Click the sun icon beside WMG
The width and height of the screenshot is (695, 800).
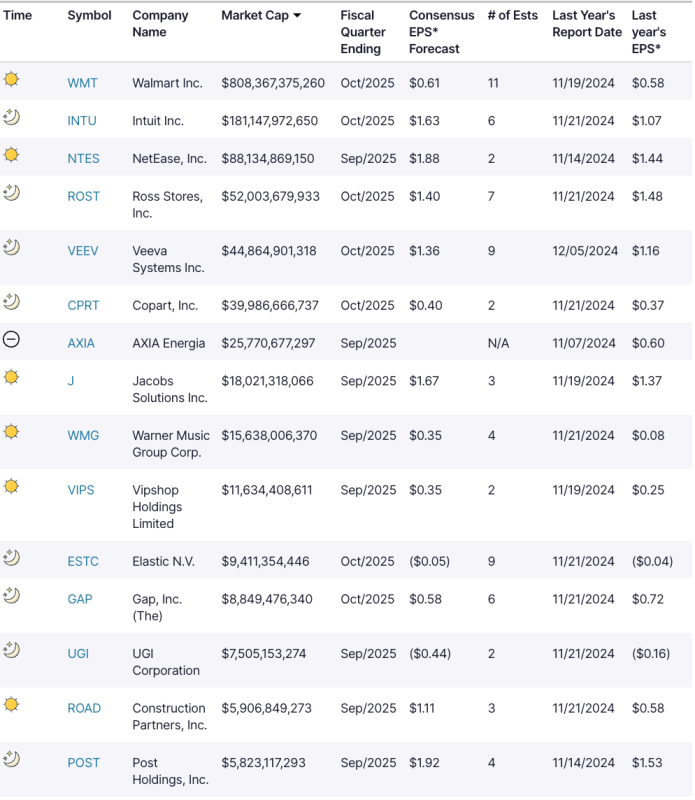pyautogui.click(x=11, y=432)
